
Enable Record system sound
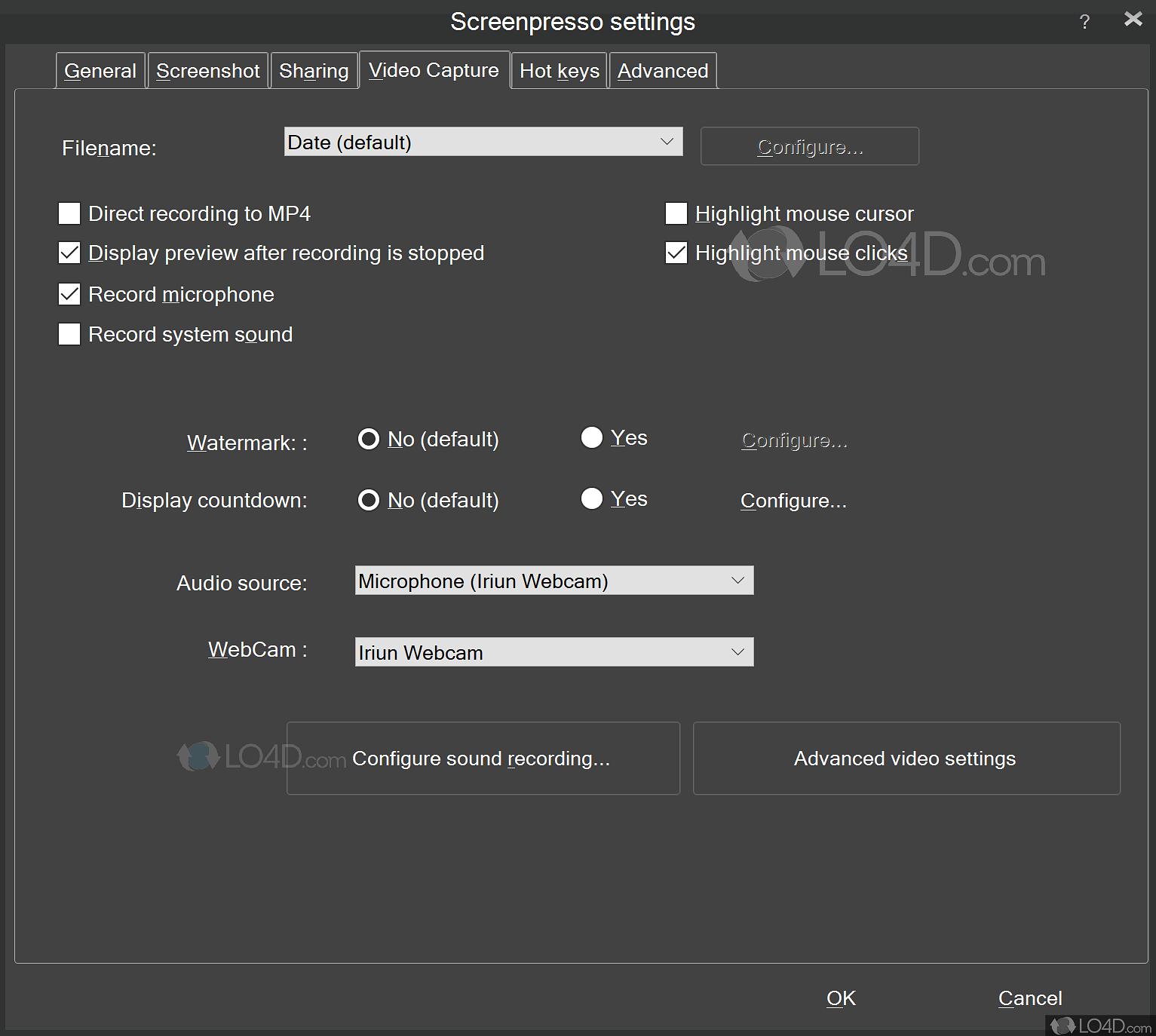click(x=69, y=334)
